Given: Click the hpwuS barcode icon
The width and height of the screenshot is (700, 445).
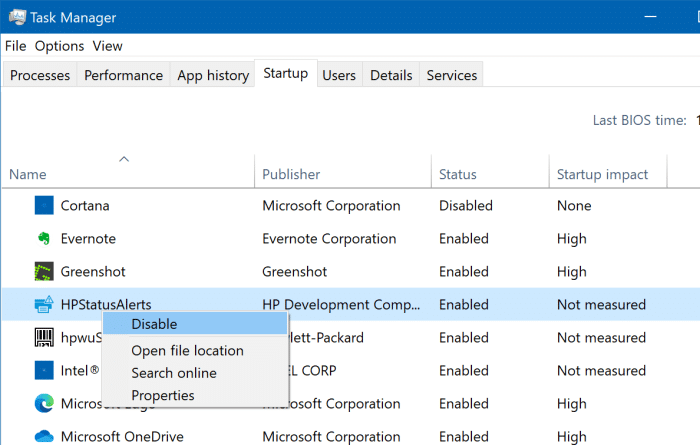Looking at the screenshot, I should tap(44, 337).
